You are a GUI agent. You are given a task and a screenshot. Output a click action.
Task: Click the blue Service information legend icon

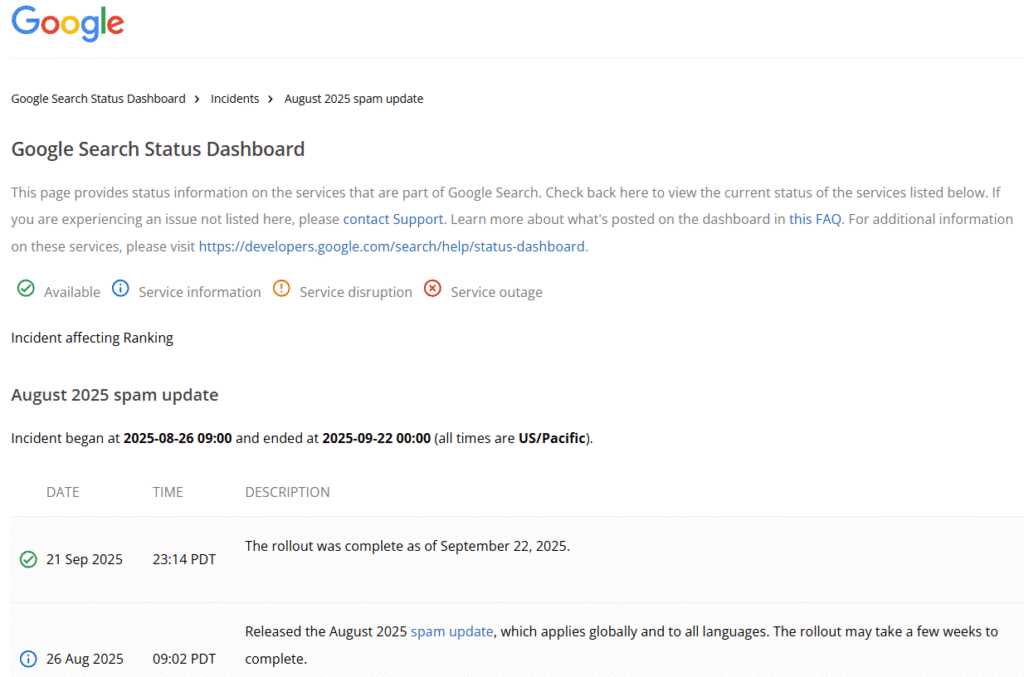tap(121, 290)
